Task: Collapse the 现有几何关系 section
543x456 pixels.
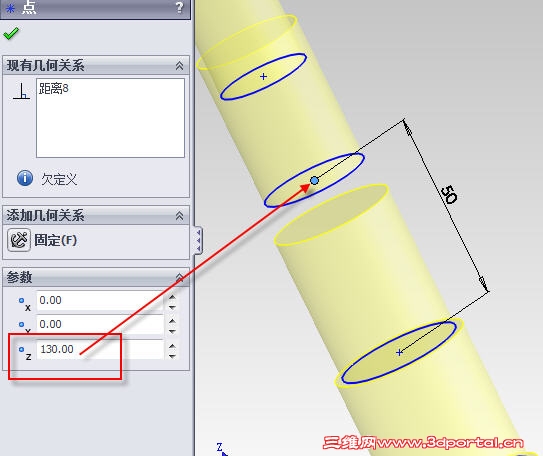Action: (179, 65)
